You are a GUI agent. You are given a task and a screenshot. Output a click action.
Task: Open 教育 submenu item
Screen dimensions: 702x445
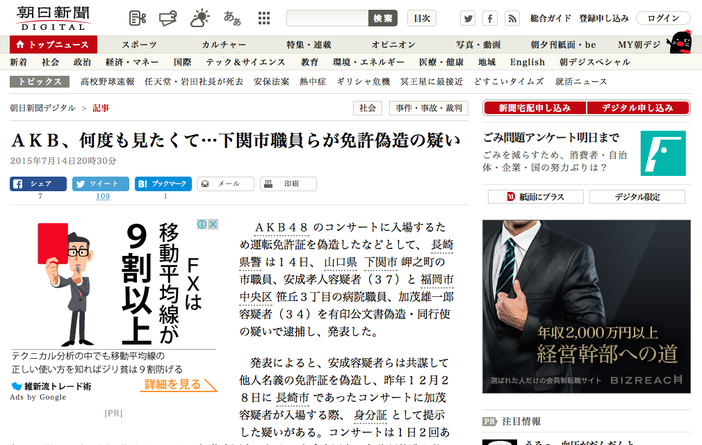click(309, 62)
